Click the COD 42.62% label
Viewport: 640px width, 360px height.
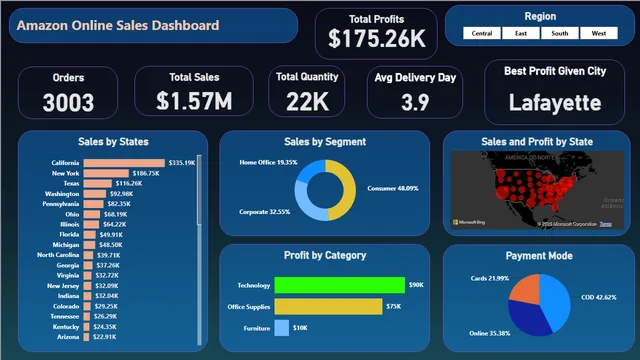[x=599, y=298]
